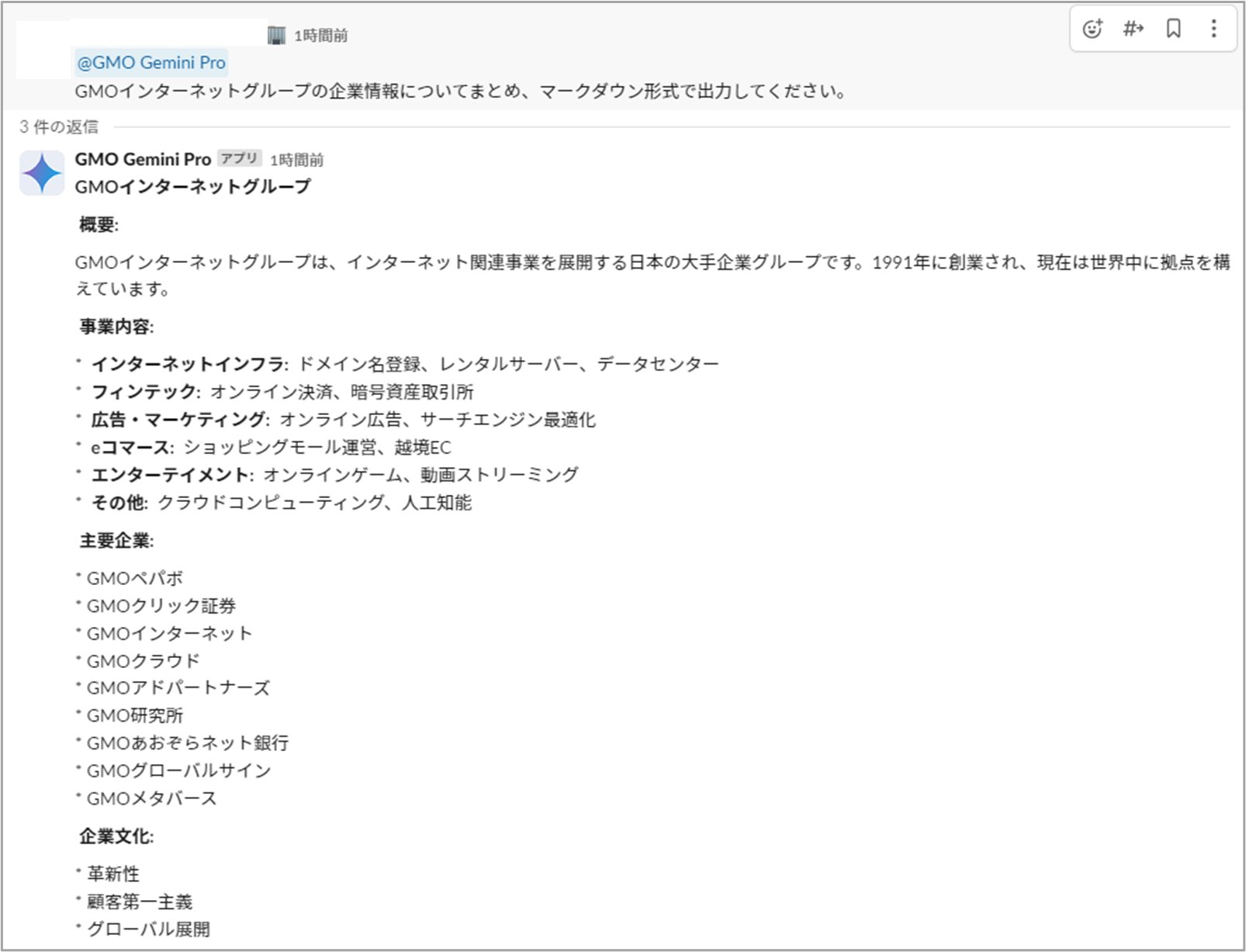Click the 事業内容: heading
This screenshot has height=952, width=1246.
click(116, 327)
